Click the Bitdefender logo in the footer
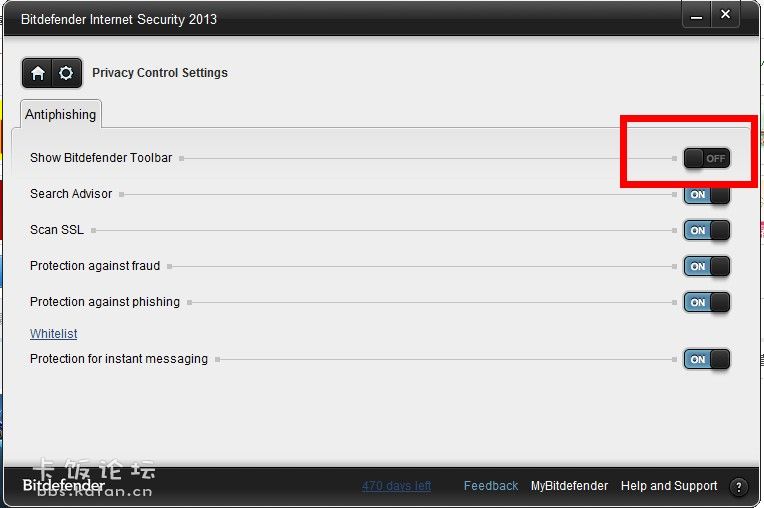This screenshot has width=764, height=508. coord(63,486)
